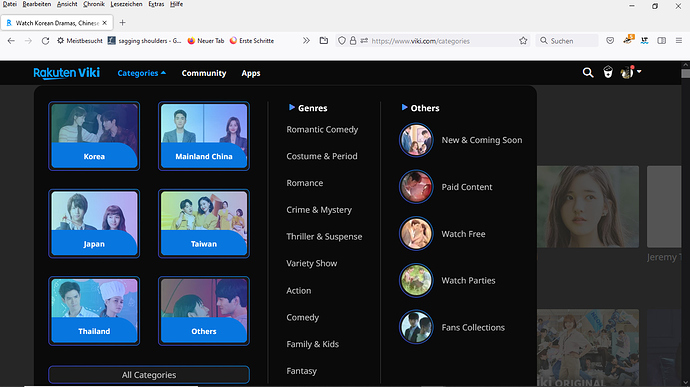Image resolution: width=690 pixels, height=387 pixels.
Task: Open the Thriller & Suspense genre
Action: coord(324,236)
